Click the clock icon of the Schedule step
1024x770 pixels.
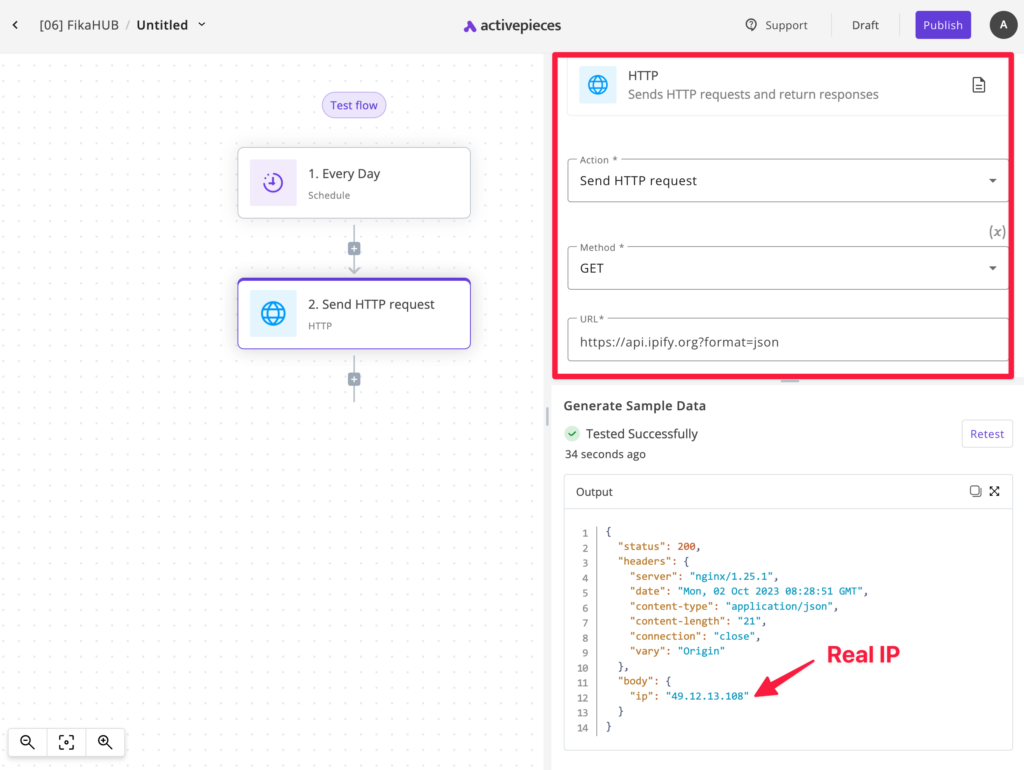click(x=273, y=183)
